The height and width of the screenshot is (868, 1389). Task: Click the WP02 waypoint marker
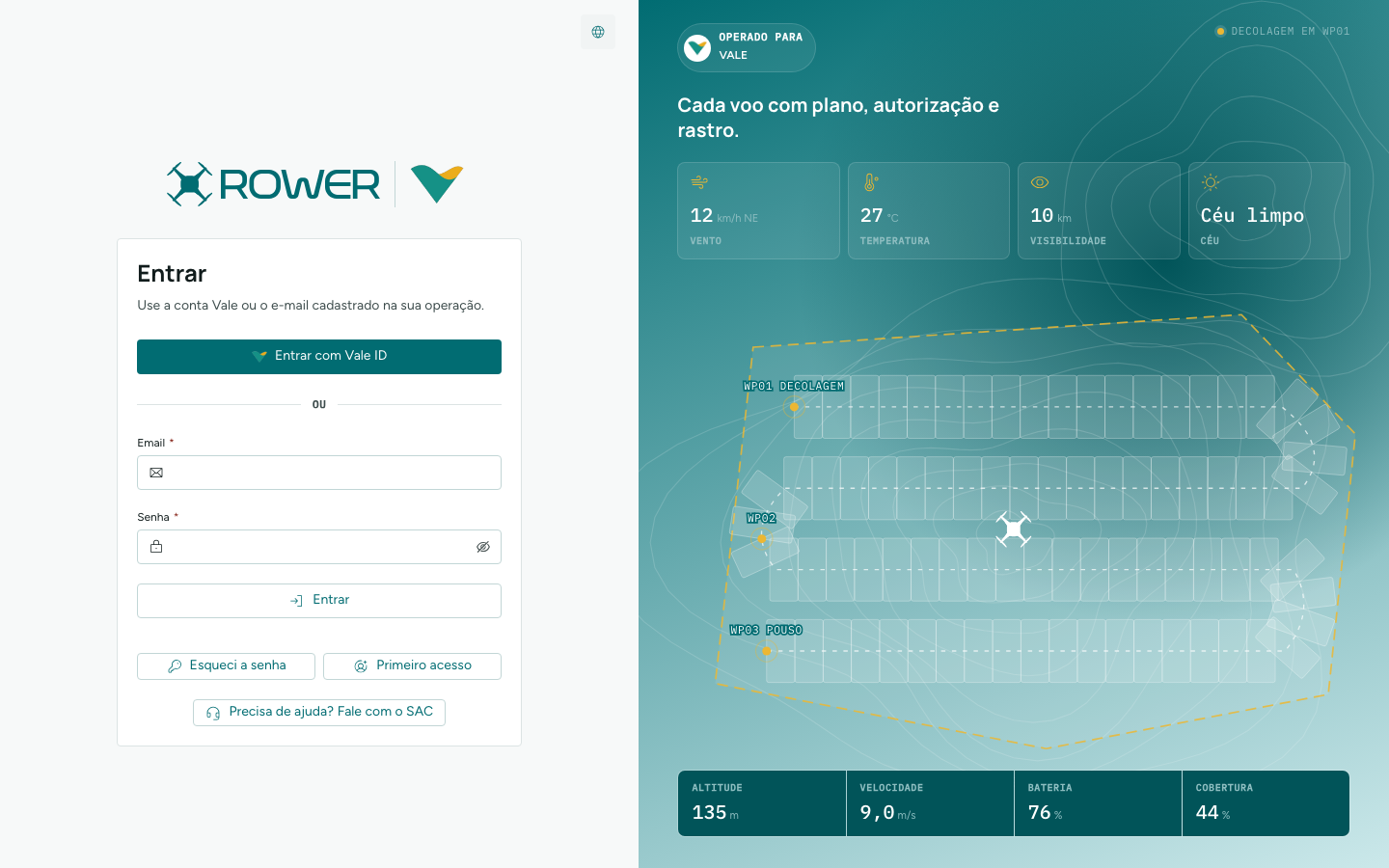tap(761, 538)
